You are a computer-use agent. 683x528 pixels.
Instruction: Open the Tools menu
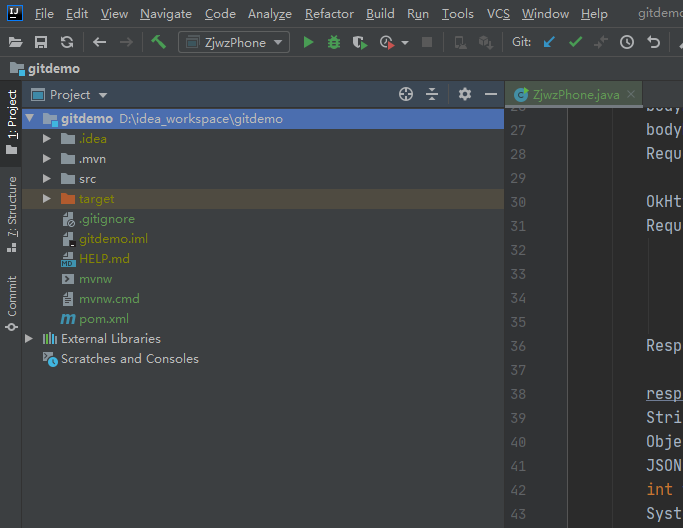pyautogui.click(x=458, y=14)
